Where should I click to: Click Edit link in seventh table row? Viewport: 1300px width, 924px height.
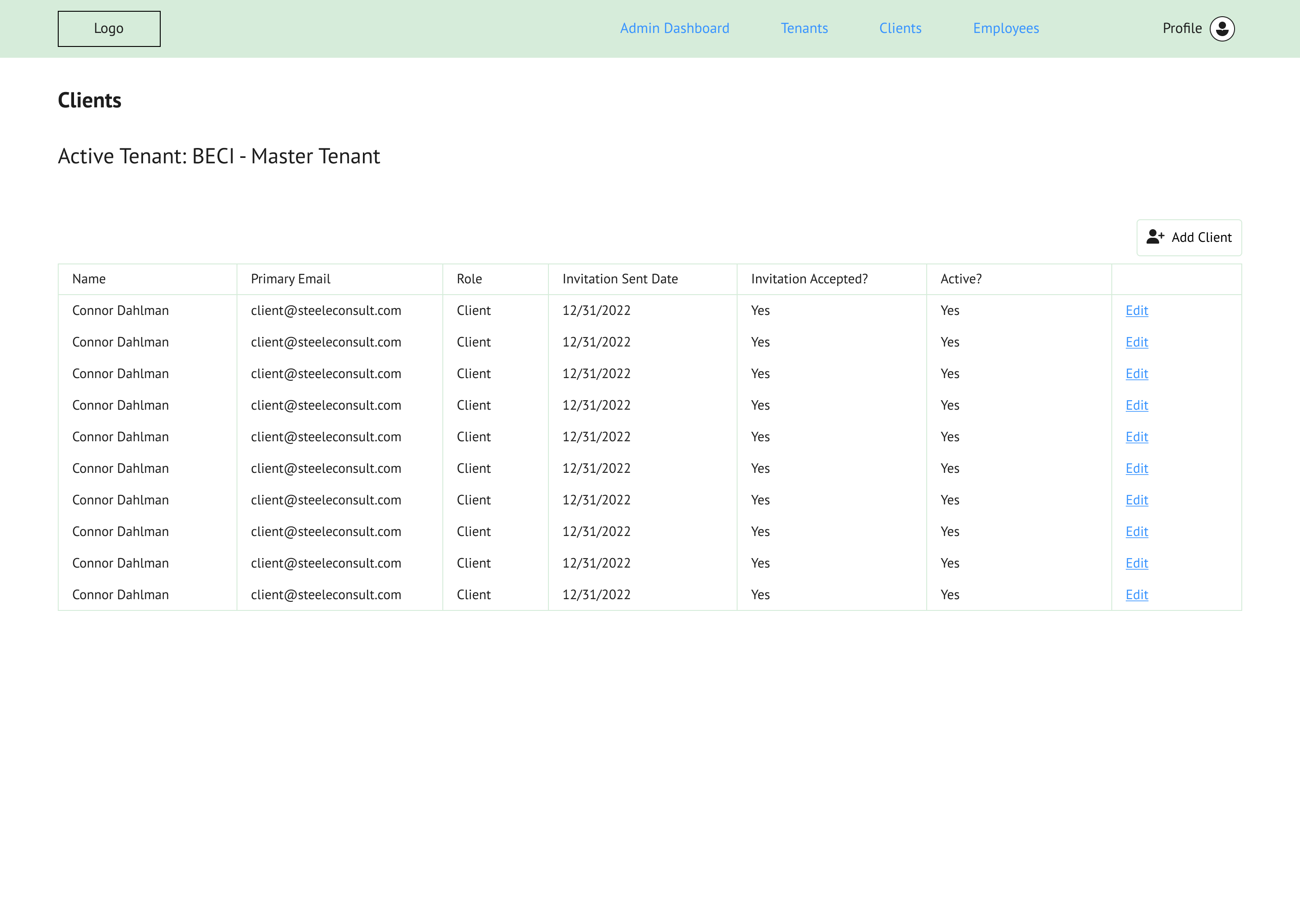tap(1136, 500)
